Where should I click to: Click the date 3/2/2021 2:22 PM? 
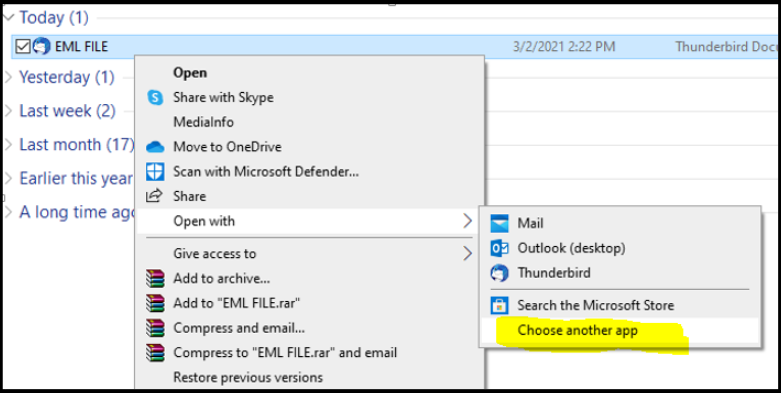click(x=564, y=47)
